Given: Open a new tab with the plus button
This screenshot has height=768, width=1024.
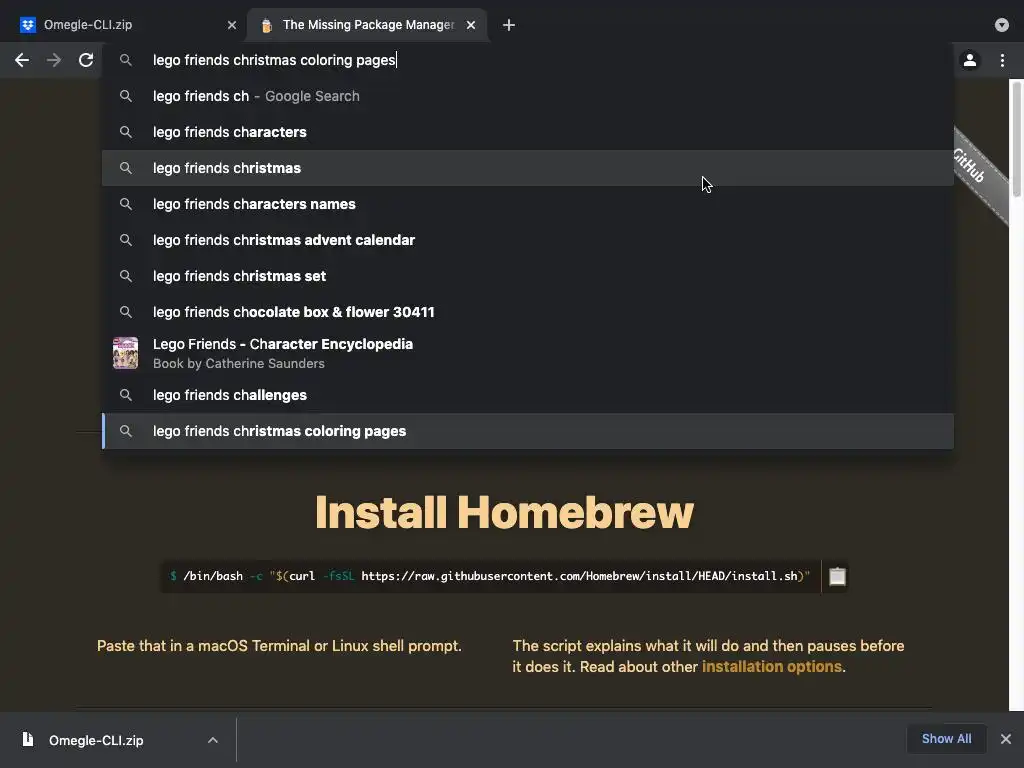Looking at the screenshot, I should click(x=509, y=25).
